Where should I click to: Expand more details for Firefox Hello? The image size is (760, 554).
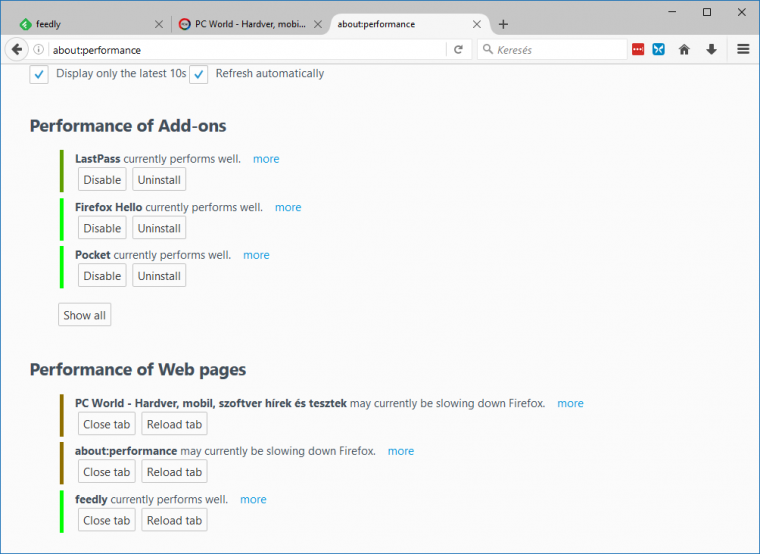tap(288, 207)
